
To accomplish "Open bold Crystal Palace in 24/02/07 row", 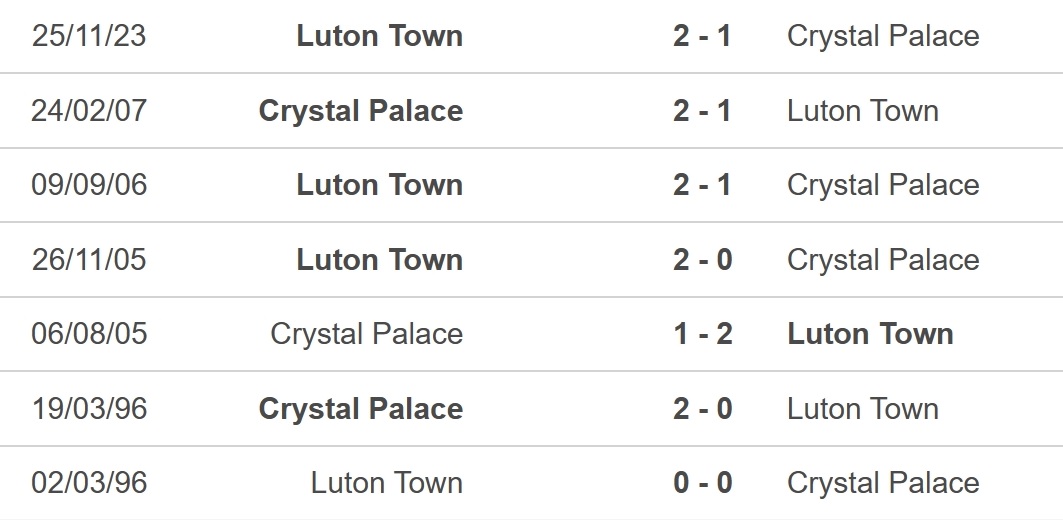I will pos(361,111).
